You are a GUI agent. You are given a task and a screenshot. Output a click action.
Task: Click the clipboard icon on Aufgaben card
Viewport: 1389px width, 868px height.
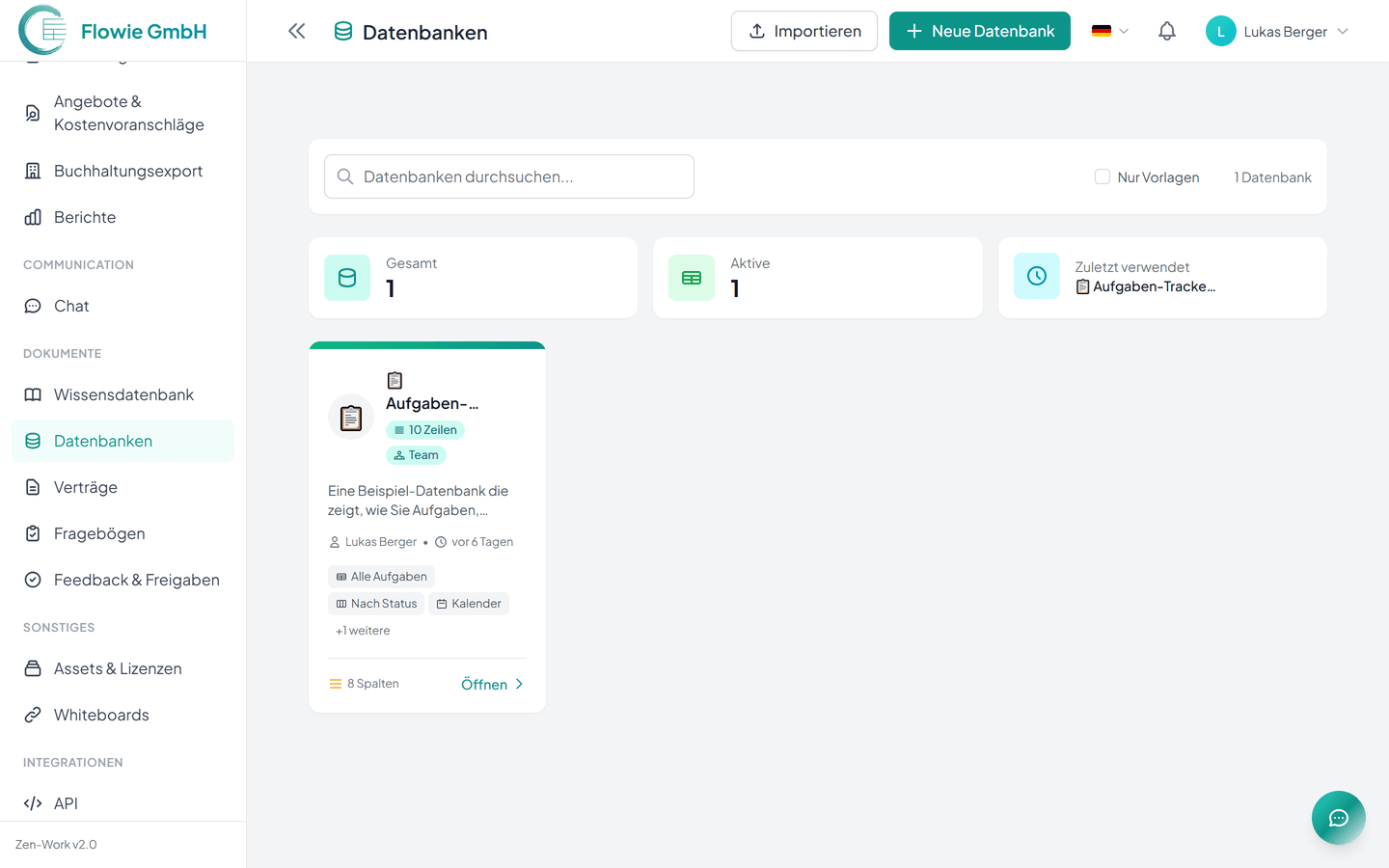351,418
